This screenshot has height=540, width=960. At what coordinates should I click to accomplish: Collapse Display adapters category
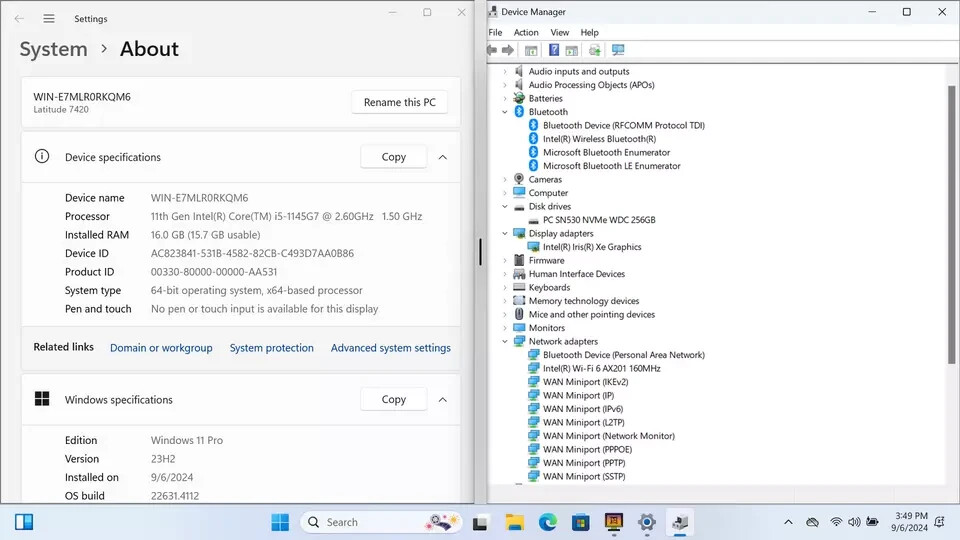tap(505, 233)
